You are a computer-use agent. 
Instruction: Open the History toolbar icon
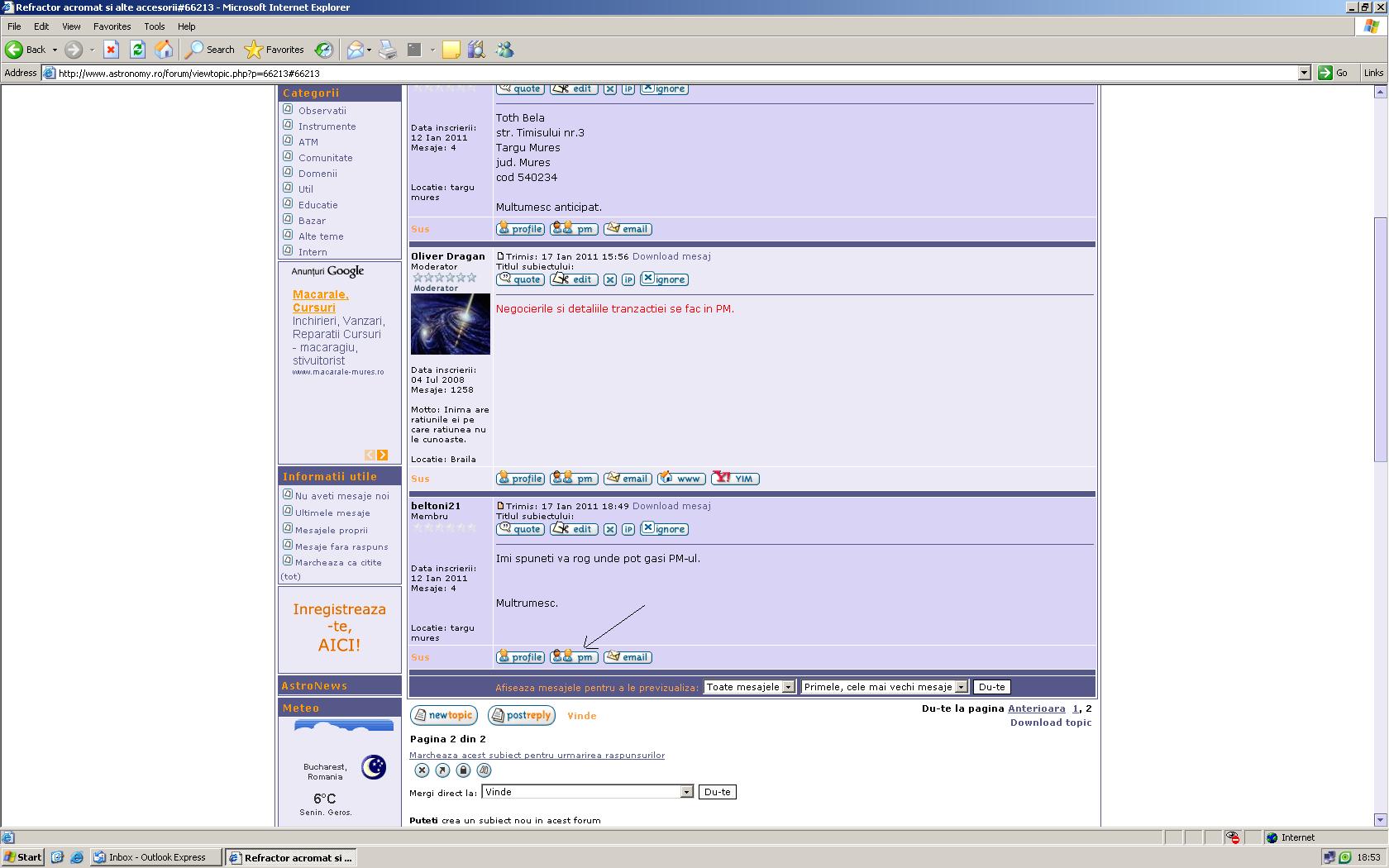pyautogui.click(x=324, y=50)
